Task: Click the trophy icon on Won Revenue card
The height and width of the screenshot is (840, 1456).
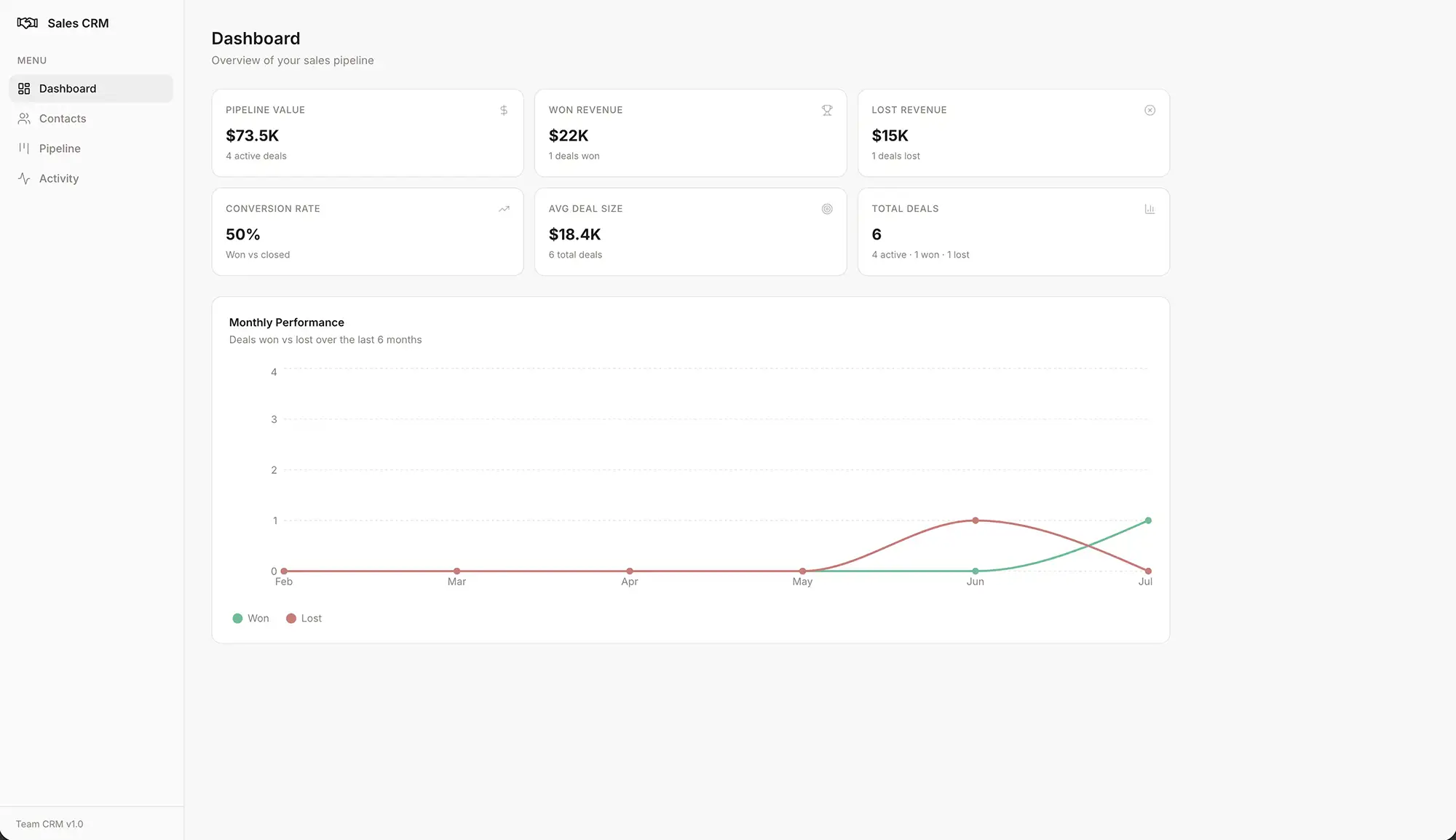Action: click(x=827, y=110)
